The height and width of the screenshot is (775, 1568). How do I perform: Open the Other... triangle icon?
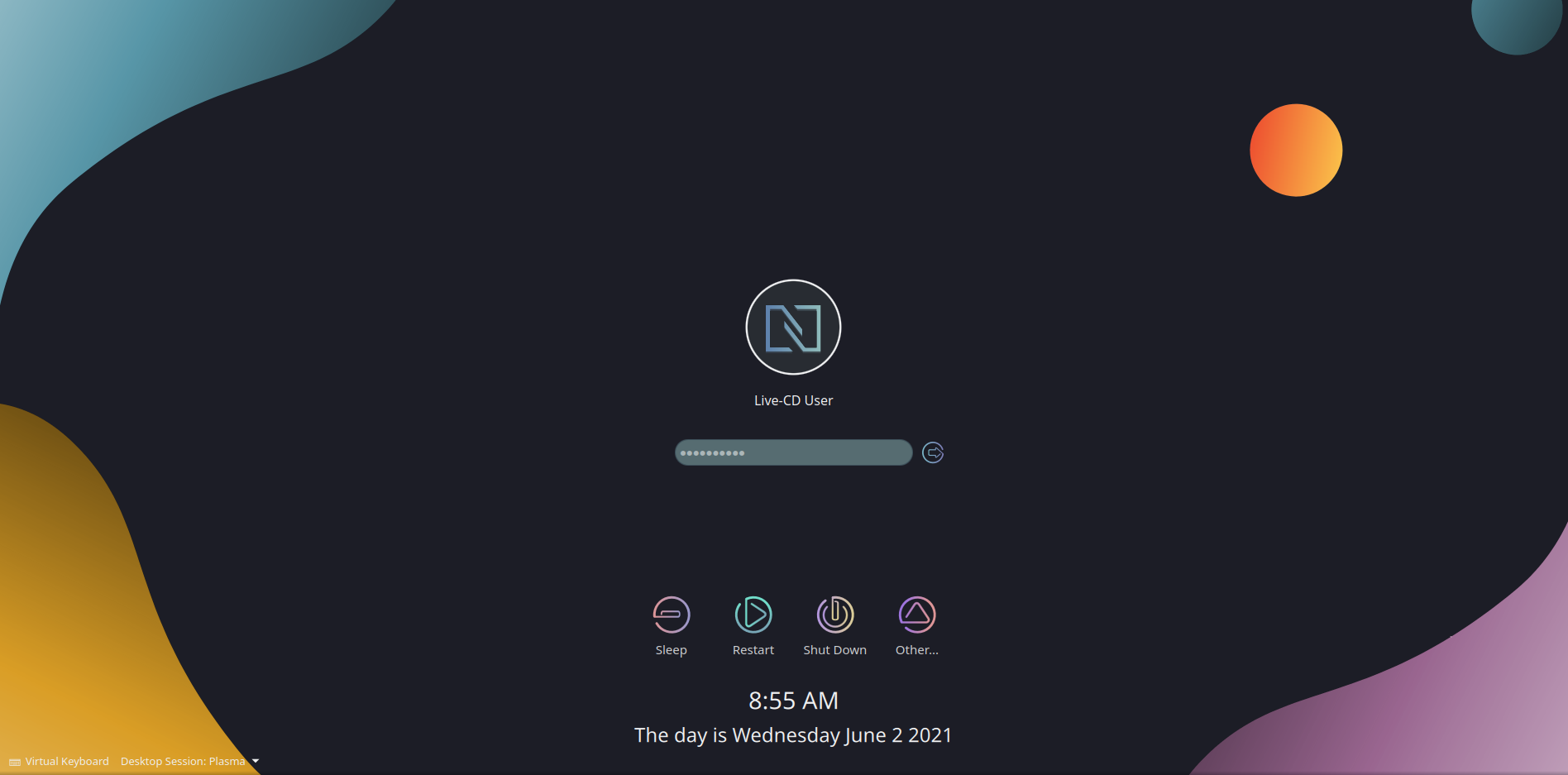(x=916, y=615)
